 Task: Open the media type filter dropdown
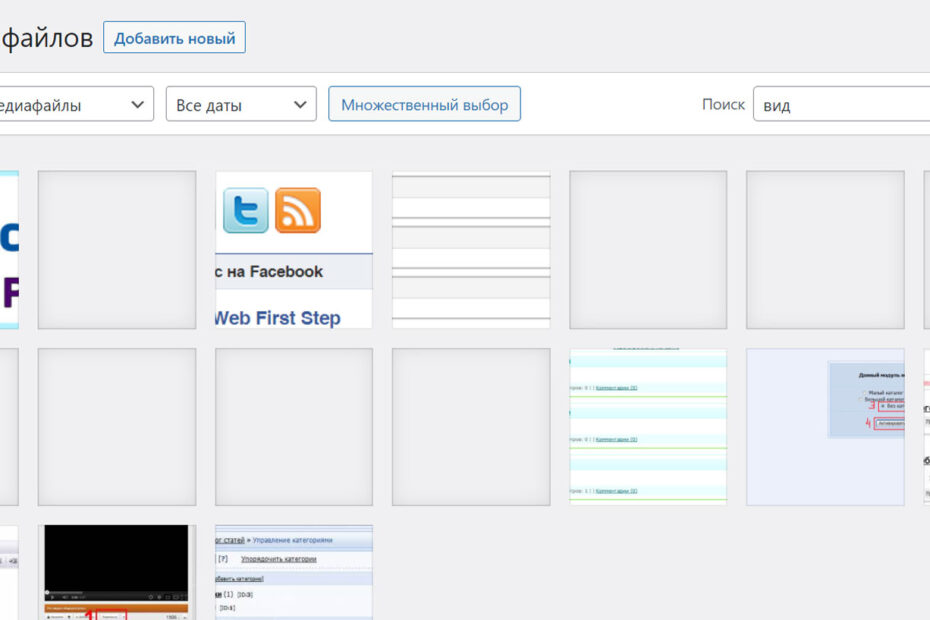click(77, 104)
